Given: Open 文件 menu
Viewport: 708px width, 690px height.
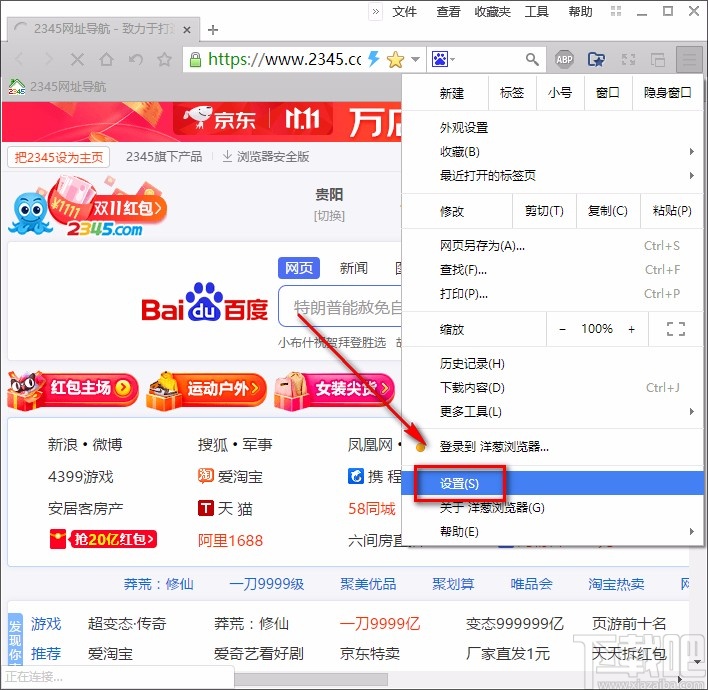Looking at the screenshot, I should tap(404, 11).
